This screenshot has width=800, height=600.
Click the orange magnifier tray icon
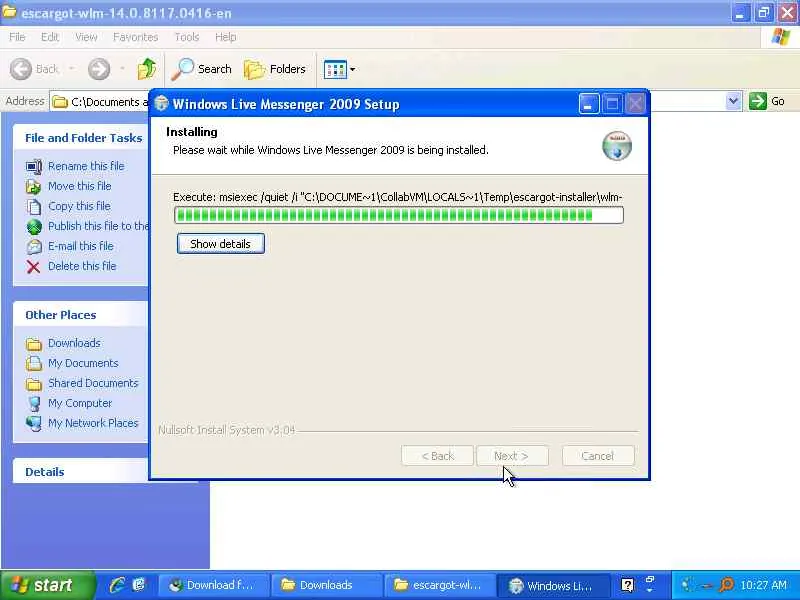(726, 585)
